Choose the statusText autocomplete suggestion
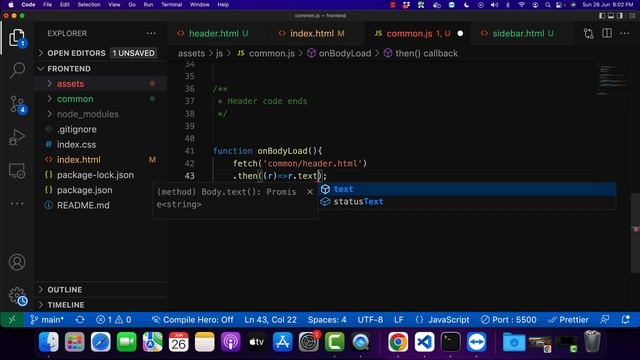This screenshot has width=640, height=360. tap(467, 202)
